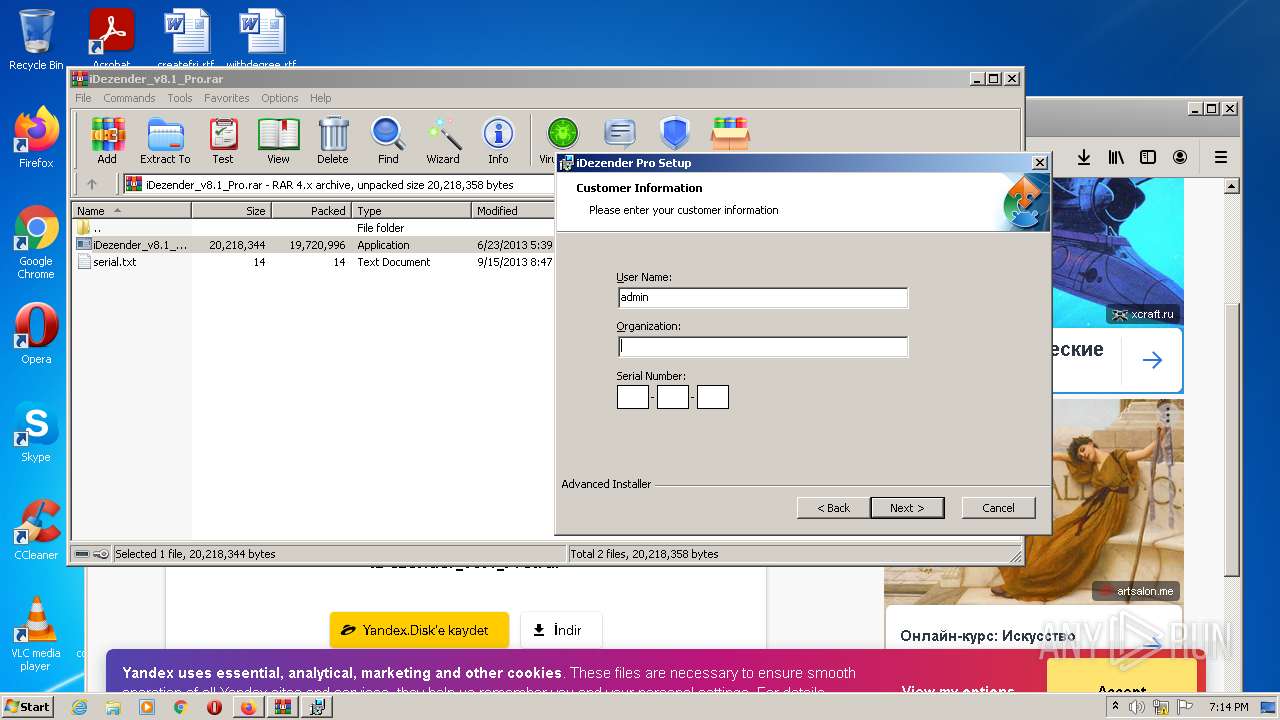Click volume icon in system tray
This screenshot has width=1280, height=720.
point(1137,707)
